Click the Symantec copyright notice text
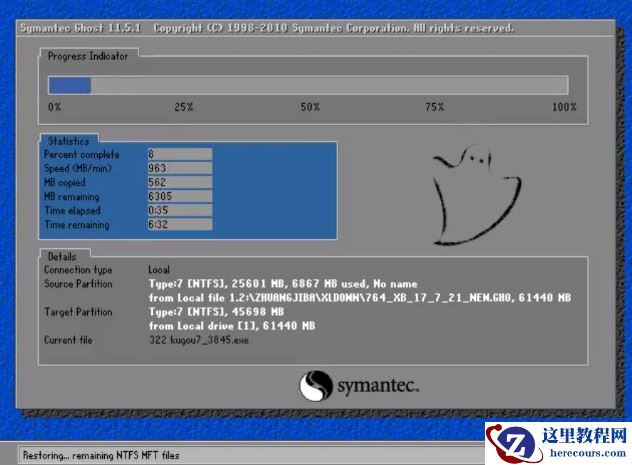Screen dimensions: 632x465 (333, 28)
